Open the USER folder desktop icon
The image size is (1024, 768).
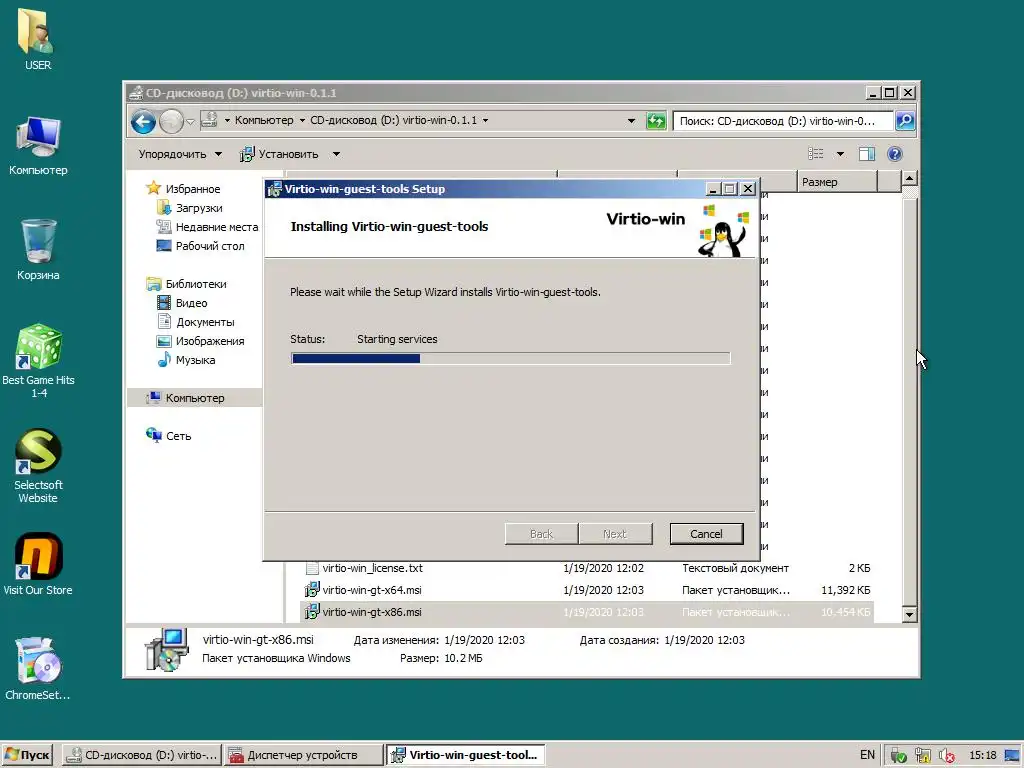(x=37, y=39)
